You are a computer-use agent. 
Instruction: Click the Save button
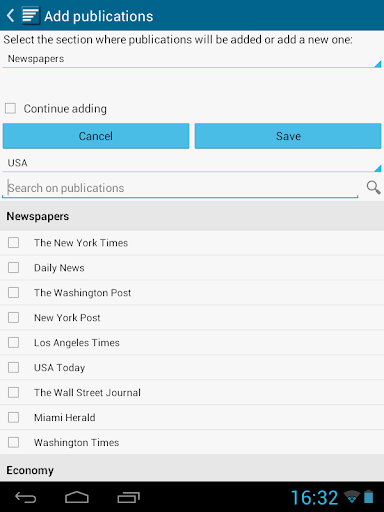point(288,136)
